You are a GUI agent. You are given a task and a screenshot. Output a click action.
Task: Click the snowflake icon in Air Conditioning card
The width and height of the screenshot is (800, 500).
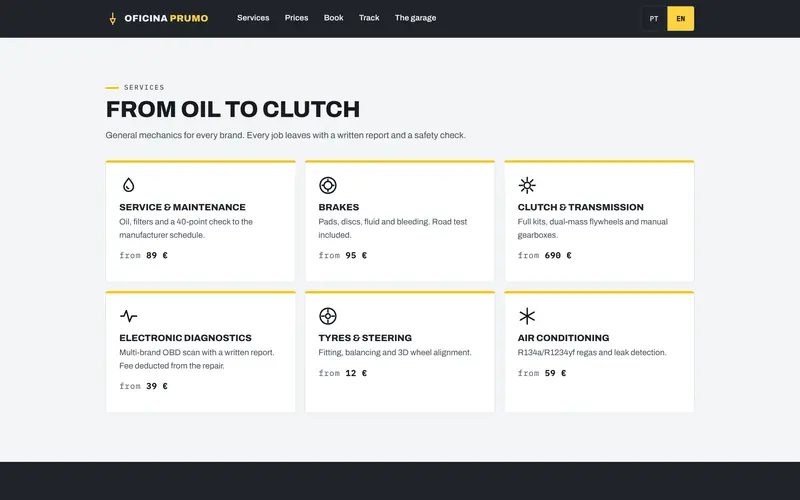527,316
